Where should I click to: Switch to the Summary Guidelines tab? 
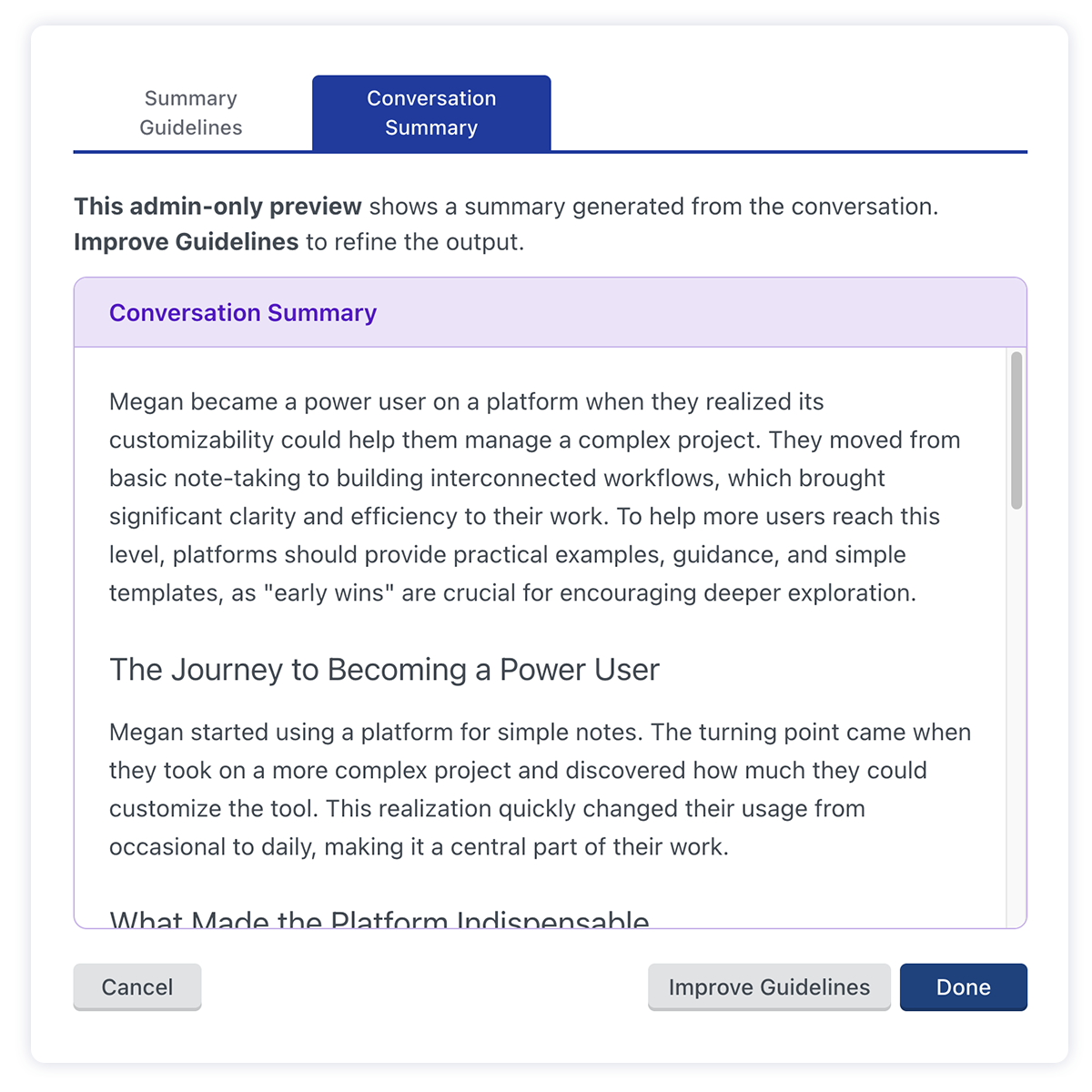pyautogui.click(x=191, y=113)
